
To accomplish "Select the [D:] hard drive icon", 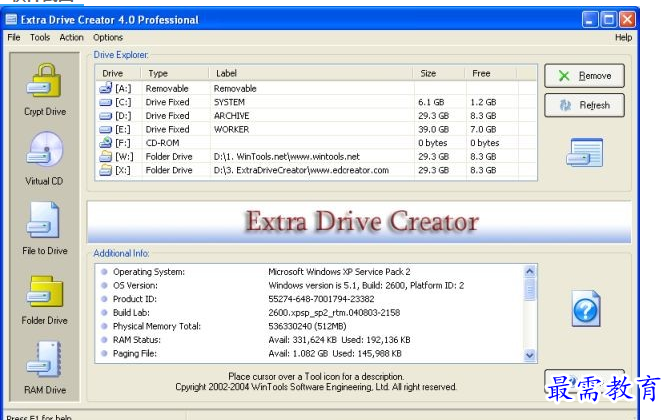I will click(105, 116).
